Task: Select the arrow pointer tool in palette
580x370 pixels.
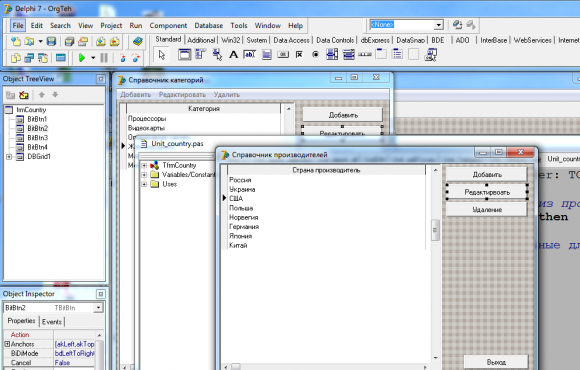Action: tap(162, 55)
